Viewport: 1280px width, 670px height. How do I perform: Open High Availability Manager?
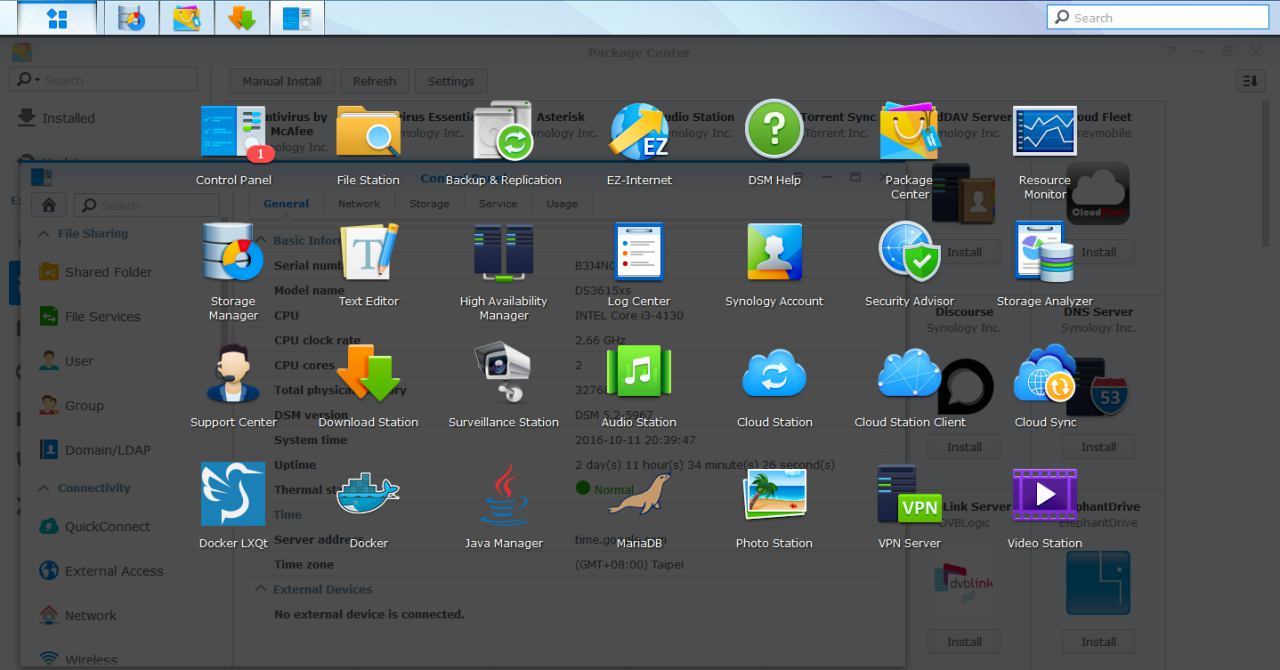[503, 252]
